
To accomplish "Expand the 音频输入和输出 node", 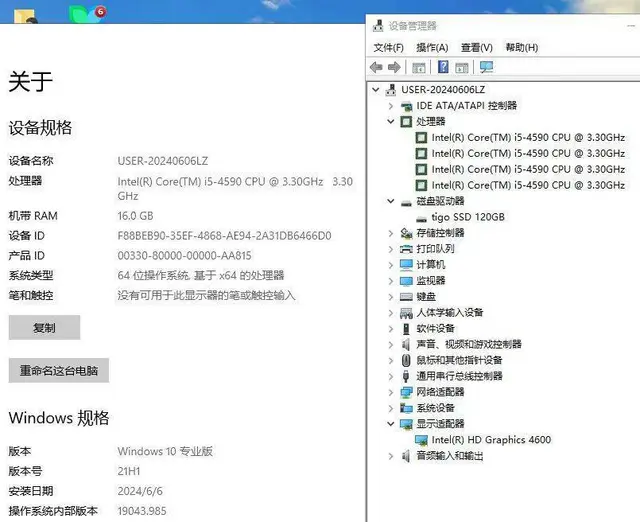I will [x=391, y=456].
